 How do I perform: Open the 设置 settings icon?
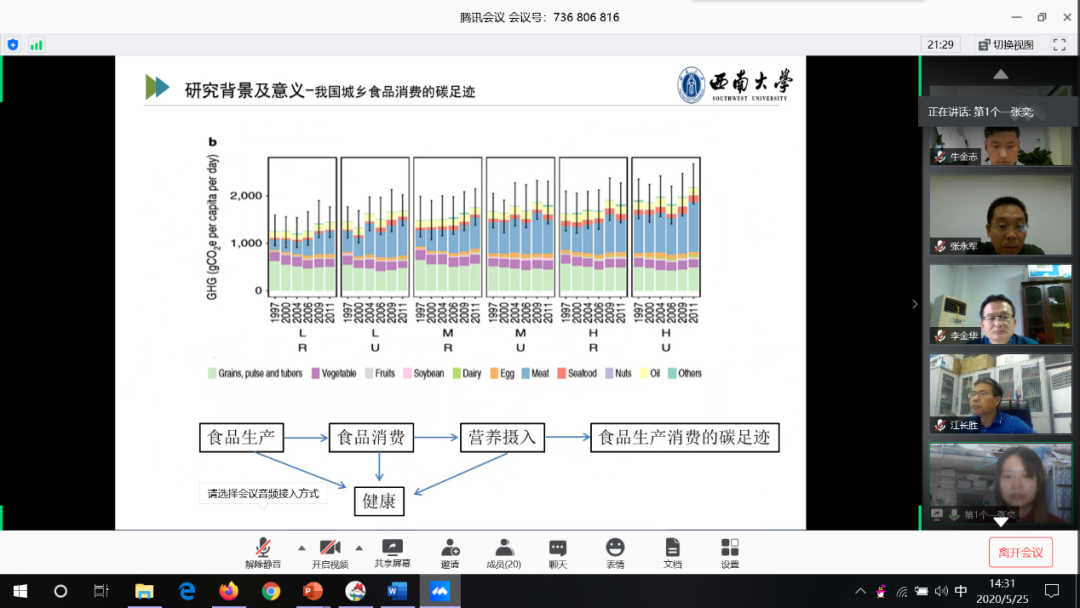coord(730,548)
